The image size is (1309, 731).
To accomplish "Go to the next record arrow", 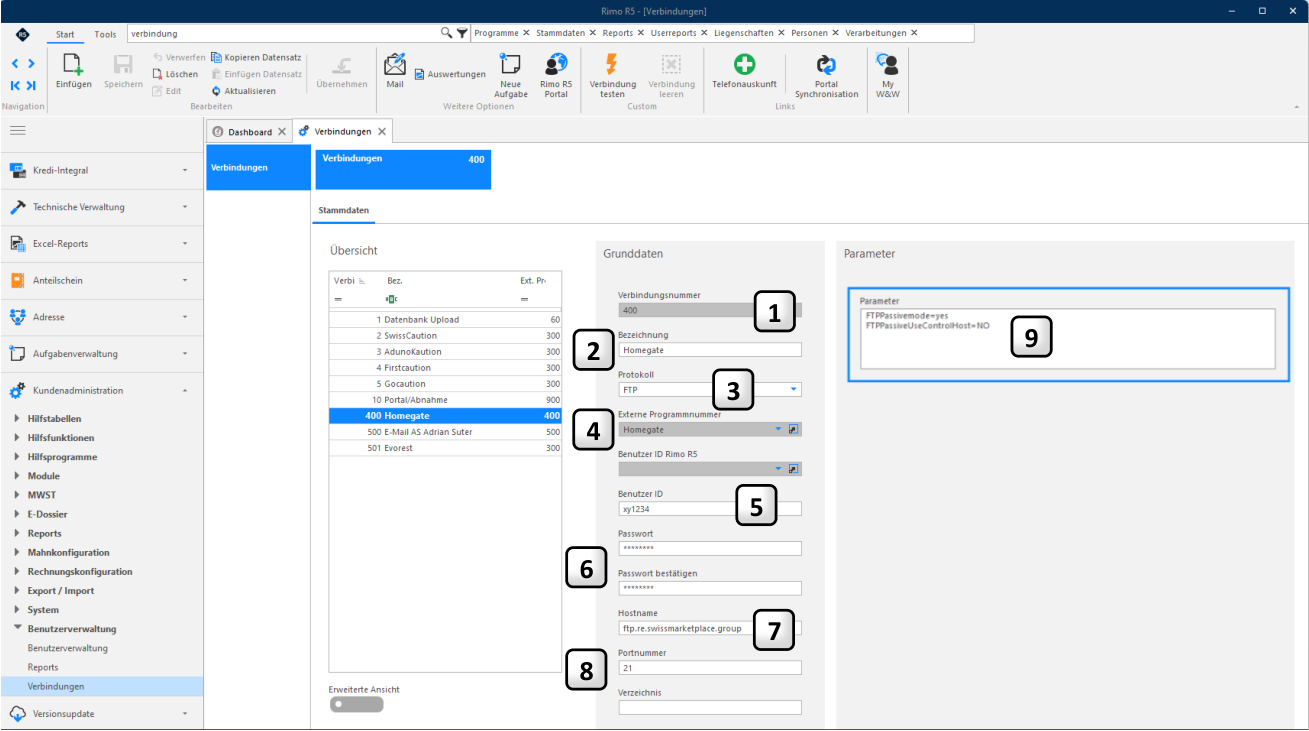I will [x=31, y=64].
